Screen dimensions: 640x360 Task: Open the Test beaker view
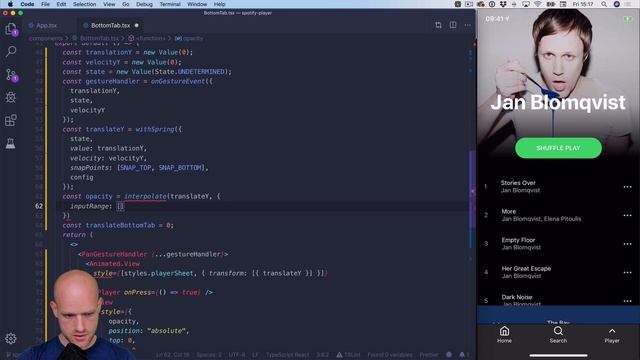[11, 143]
